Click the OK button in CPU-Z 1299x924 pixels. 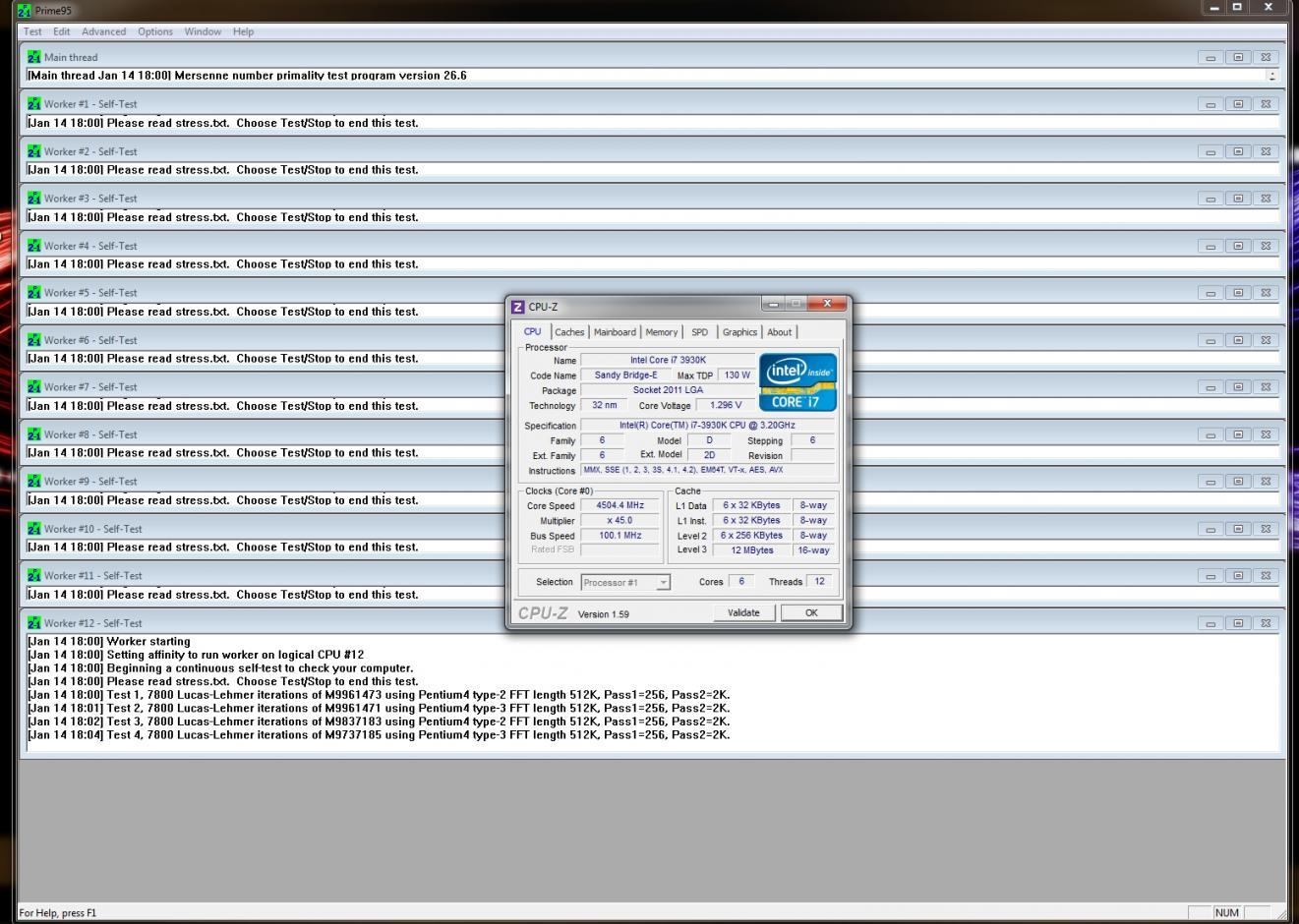coord(811,612)
